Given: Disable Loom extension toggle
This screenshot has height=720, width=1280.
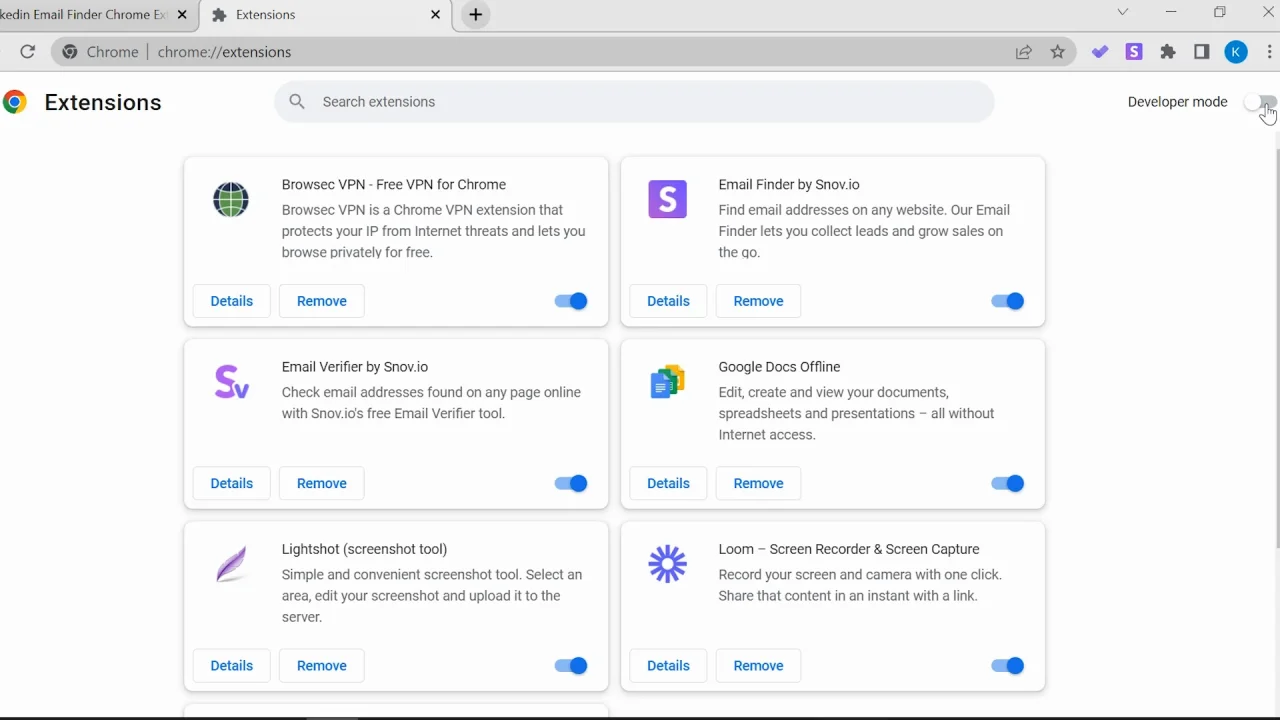Looking at the screenshot, I should coord(1008,666).
